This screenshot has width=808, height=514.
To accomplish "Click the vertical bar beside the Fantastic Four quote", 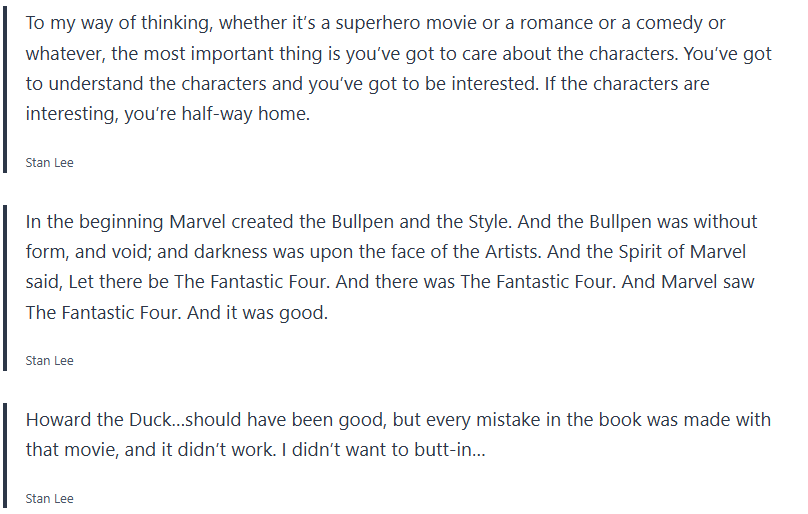I will point(5,285).
